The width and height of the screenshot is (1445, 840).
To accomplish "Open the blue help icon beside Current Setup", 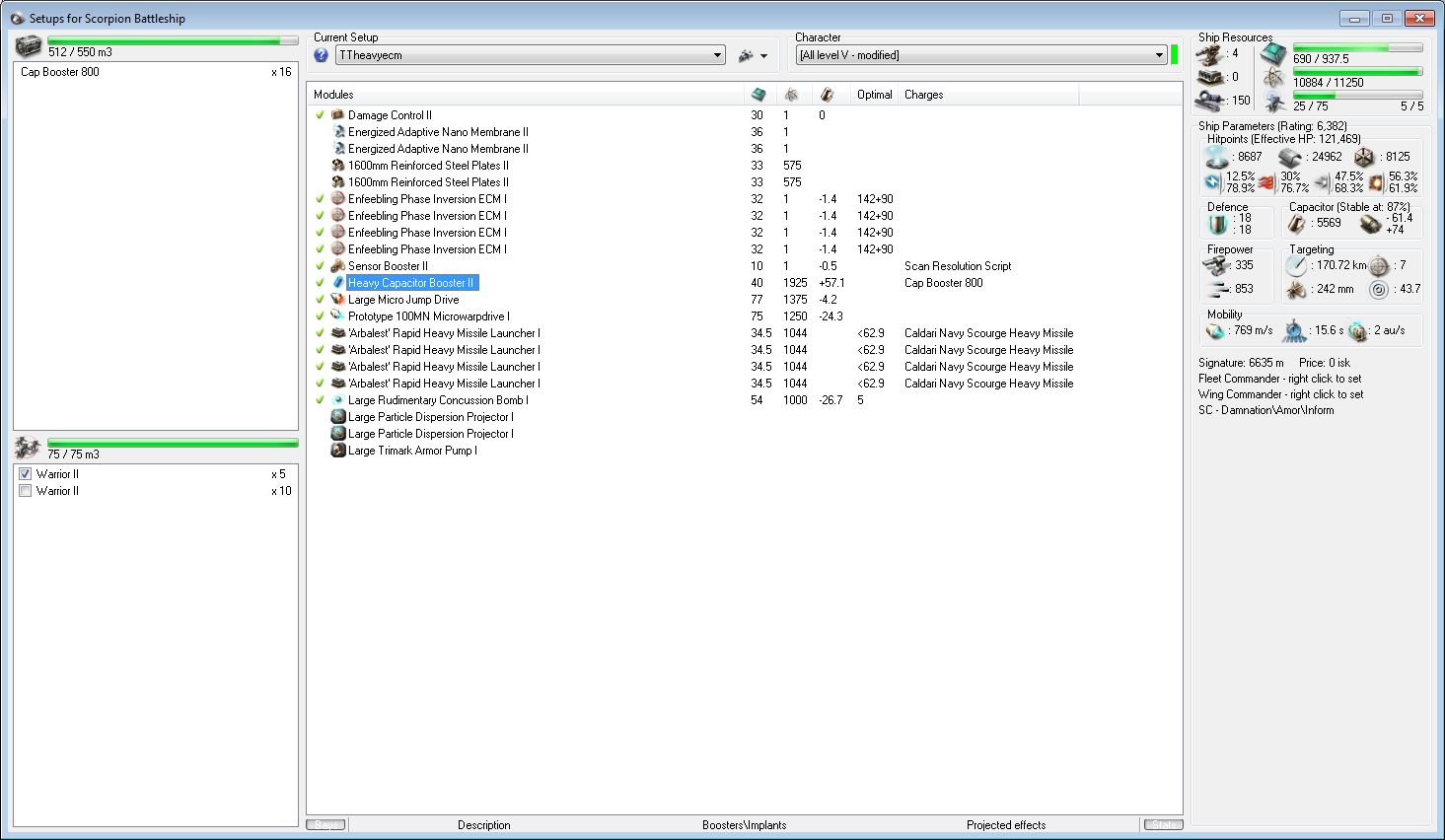I will [321, 55].
